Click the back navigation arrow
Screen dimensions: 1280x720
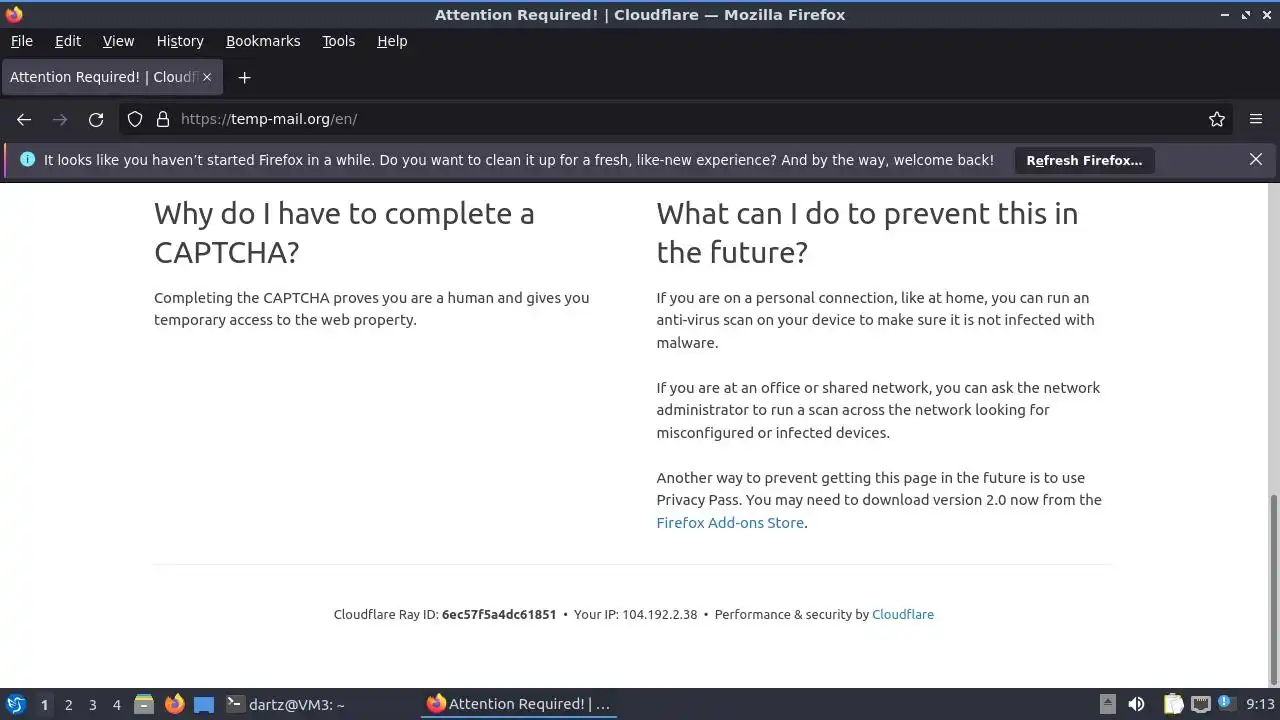click(24, 119)
